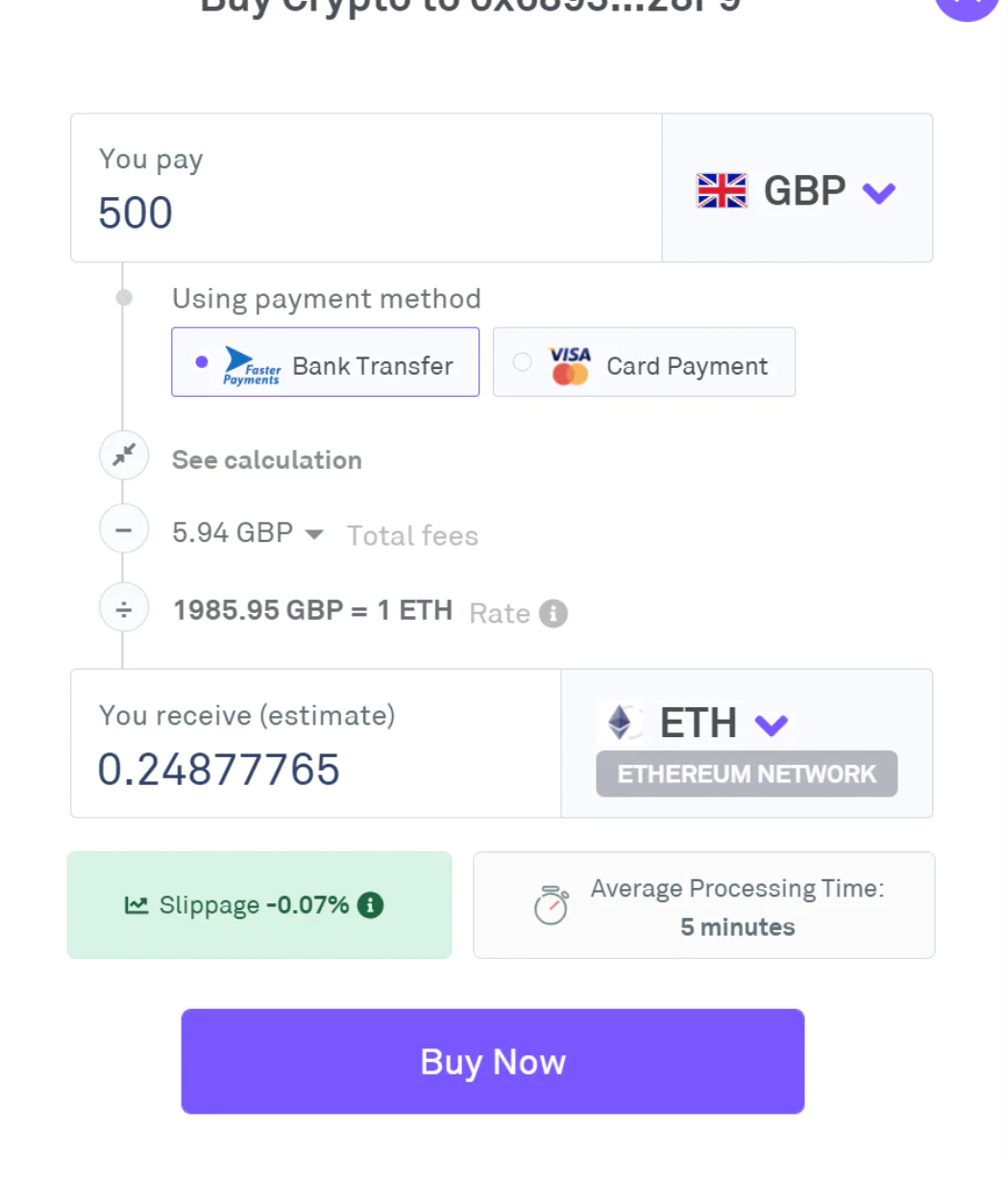The image size is (1008, 1182).
Task: Click the ETHEREUM NETWORK badge
Action: click(747, 774)
